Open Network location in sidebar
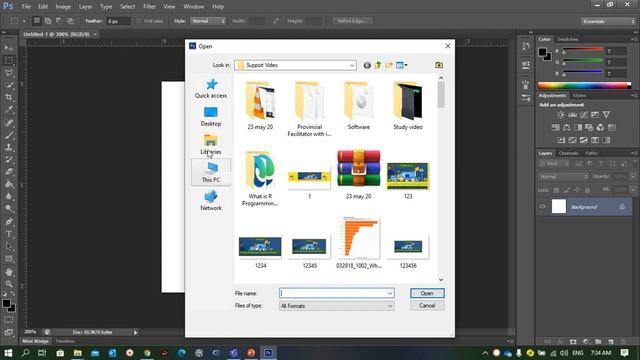Viewport: 640px width, 360px height. click(211, 200)
